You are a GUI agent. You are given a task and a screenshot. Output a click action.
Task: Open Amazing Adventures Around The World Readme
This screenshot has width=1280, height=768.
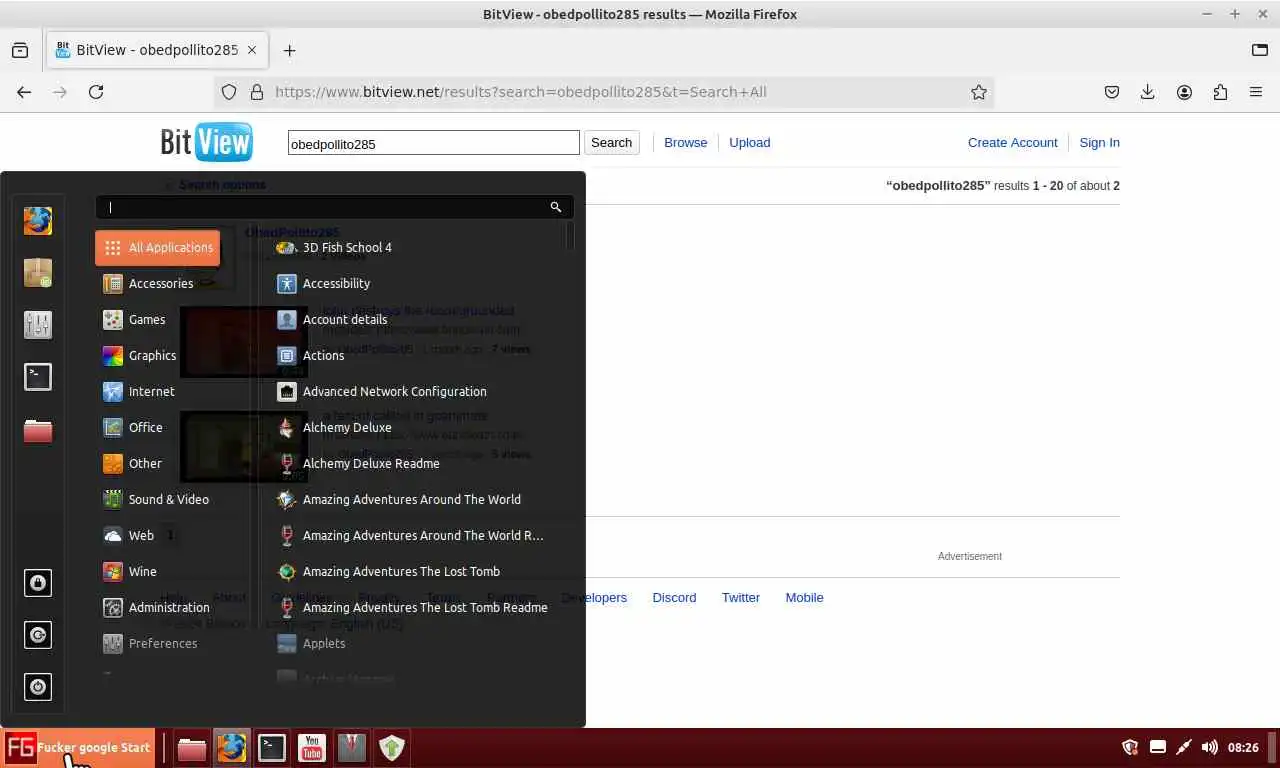point(415,535)
